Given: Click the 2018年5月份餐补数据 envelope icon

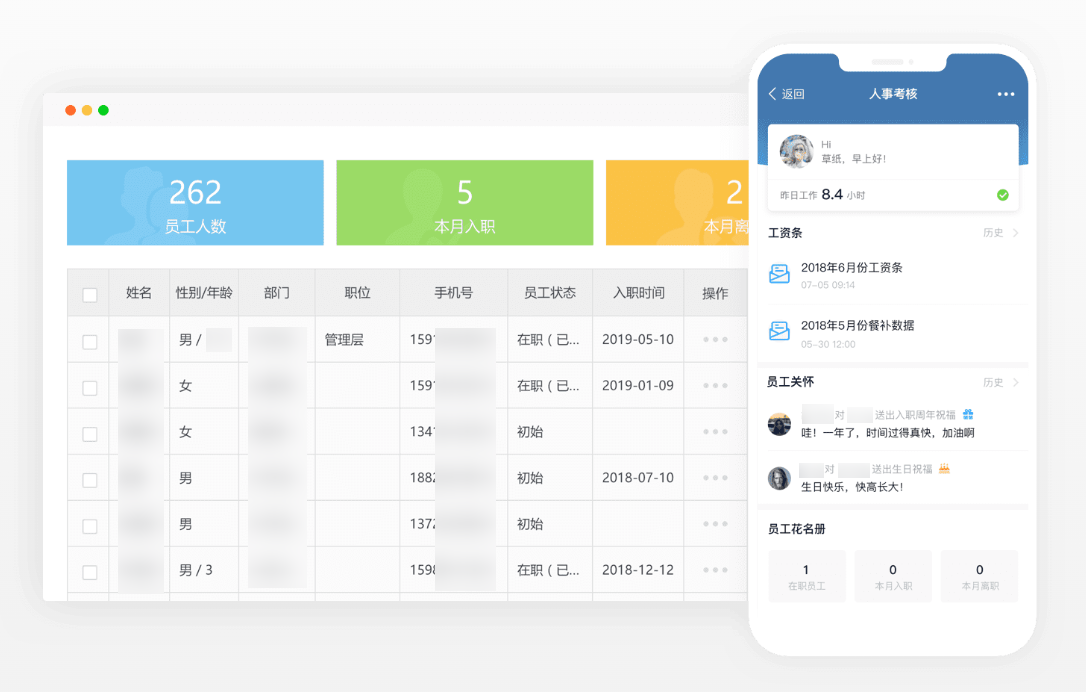Looking at the screenshot, I should point(779,331).
